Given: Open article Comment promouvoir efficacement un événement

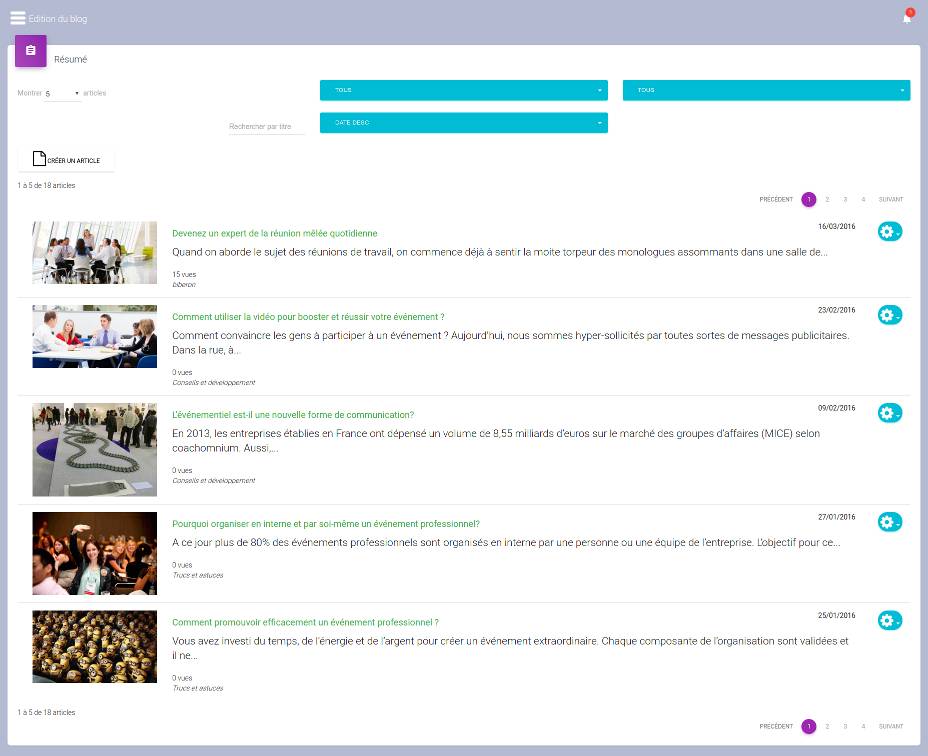Looking at the screenshot, I should coord(305,622).
